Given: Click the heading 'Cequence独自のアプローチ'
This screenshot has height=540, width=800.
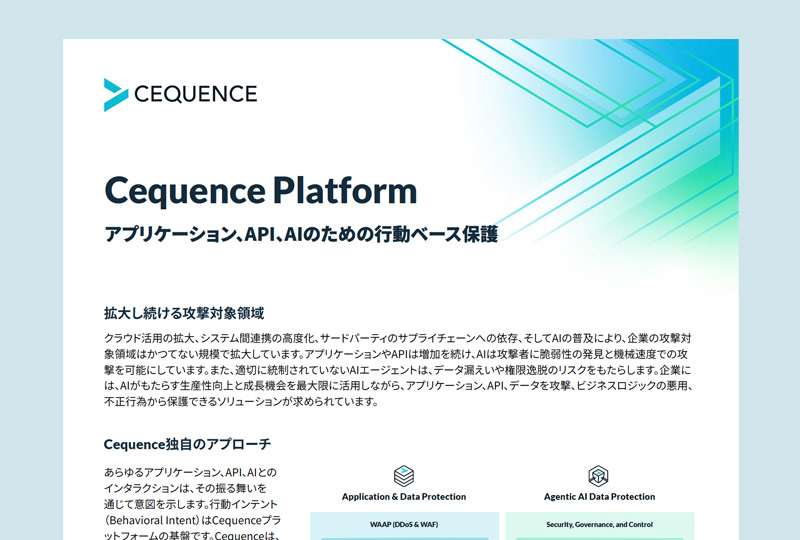Looking at the screenshot, I should click(x=187, y=444).
